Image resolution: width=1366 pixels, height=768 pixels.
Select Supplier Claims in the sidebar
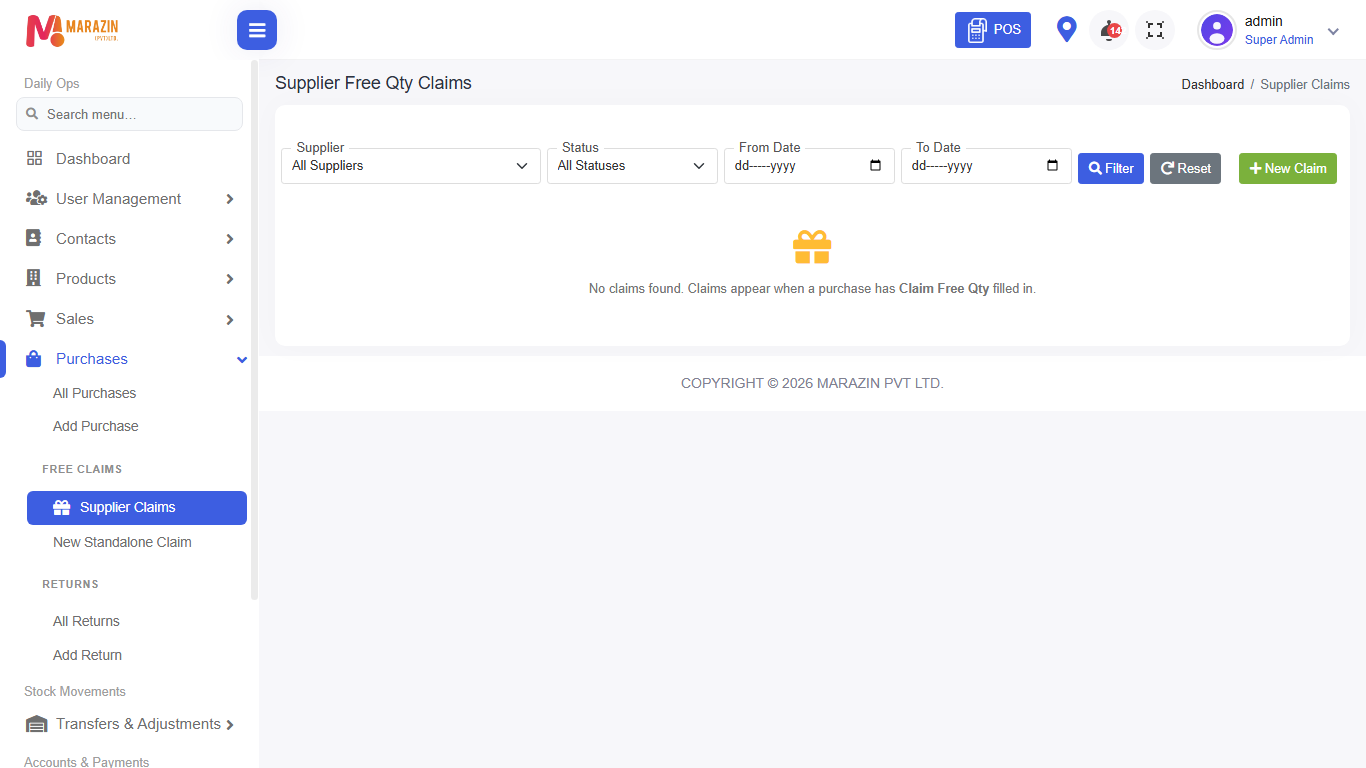pos(137,507)
